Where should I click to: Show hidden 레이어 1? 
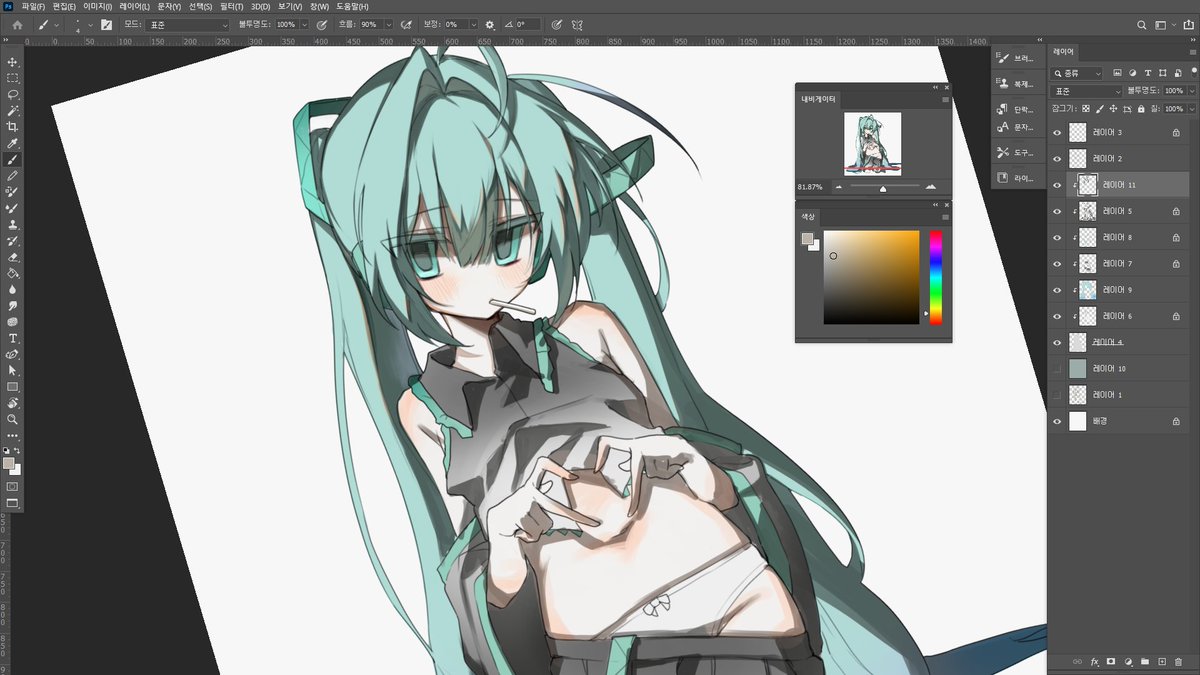(1057, 395)
